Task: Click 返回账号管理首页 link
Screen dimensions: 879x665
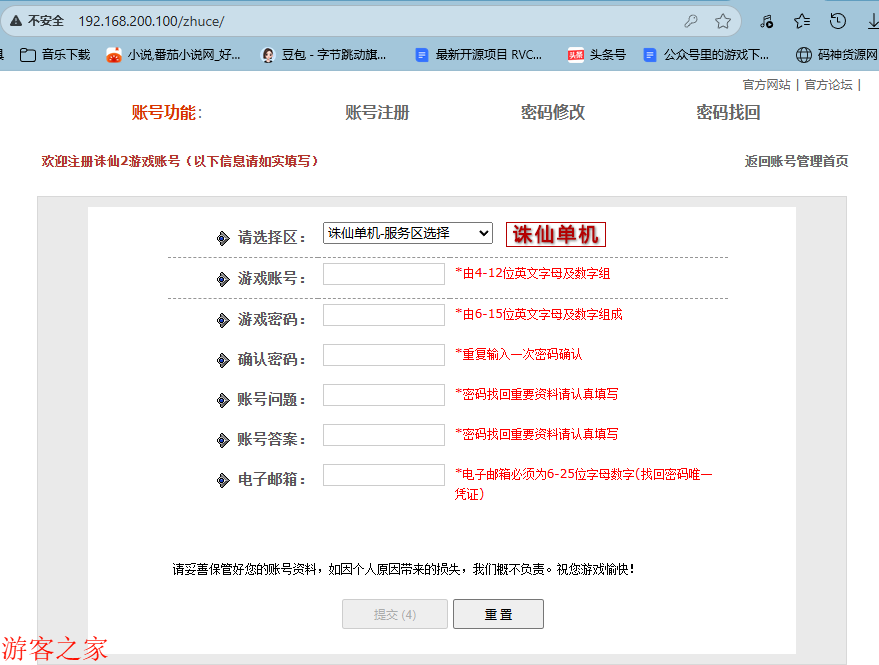Action: point(796,161)
